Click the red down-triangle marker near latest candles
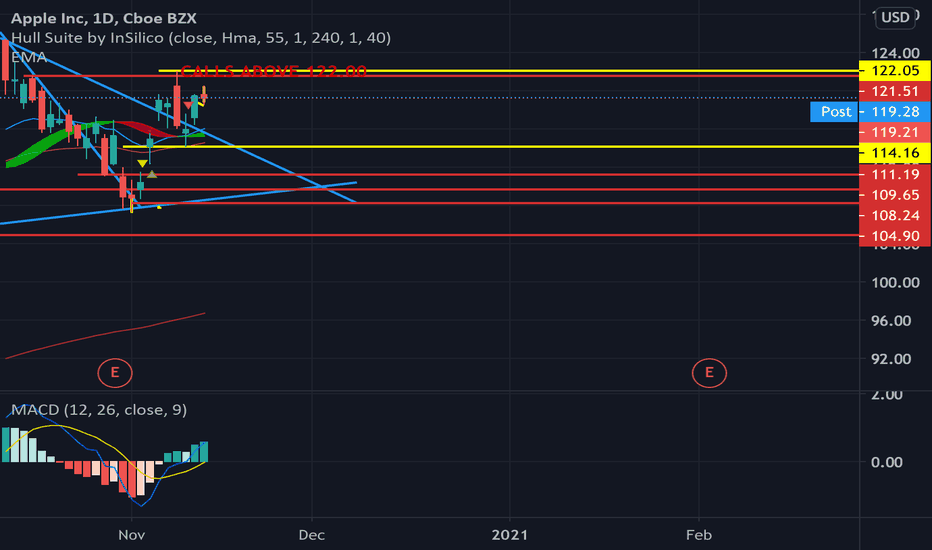This screenshot has height=550, width=932. click(188, 105)
